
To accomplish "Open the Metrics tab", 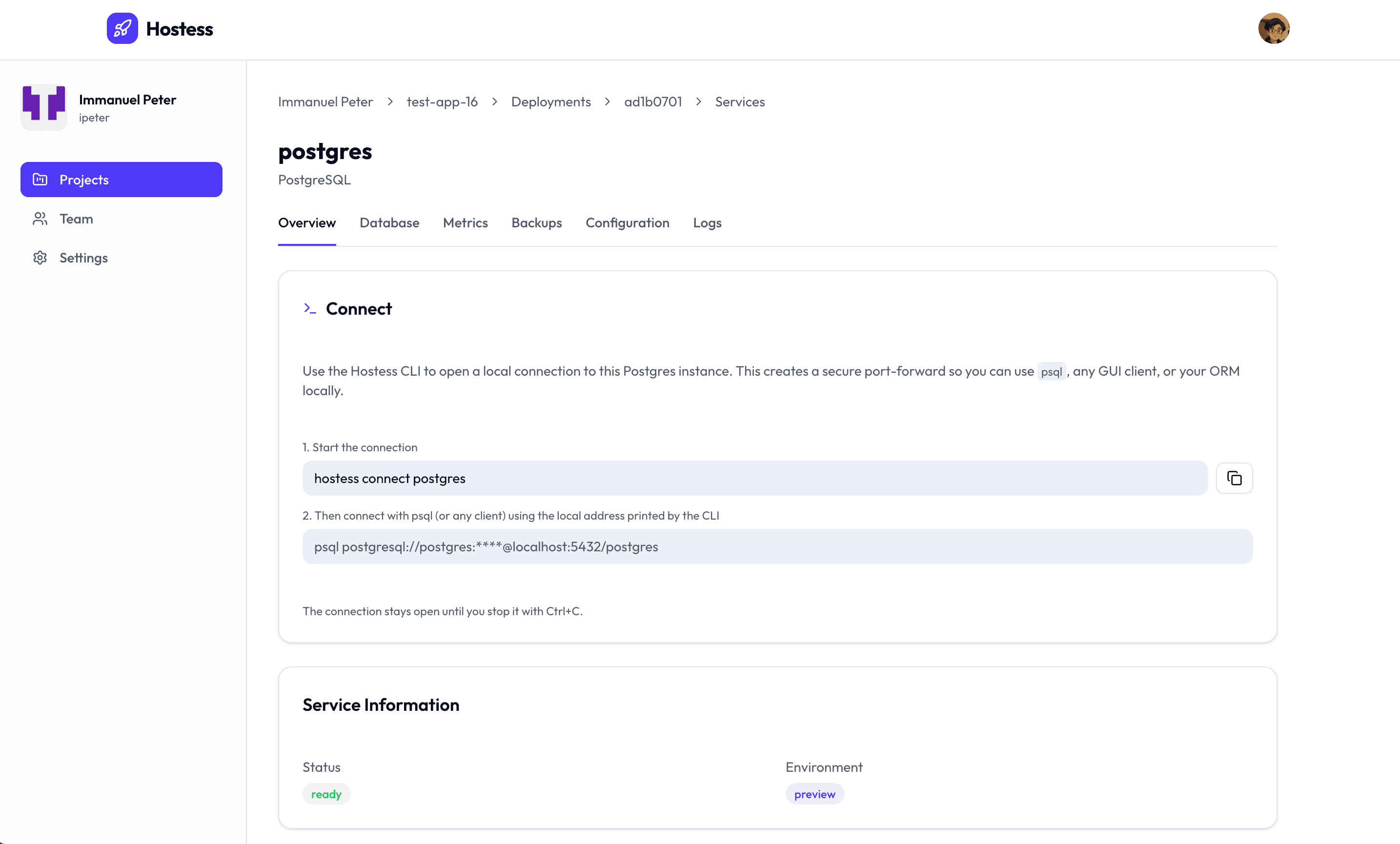I will [x=466, y=223].
